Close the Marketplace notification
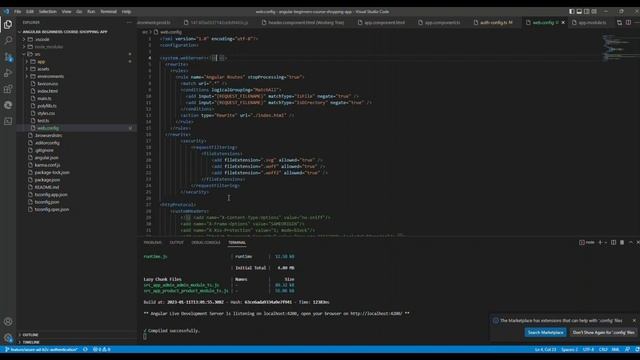Viewport: 640px width, 360px height. click(634, 320)
